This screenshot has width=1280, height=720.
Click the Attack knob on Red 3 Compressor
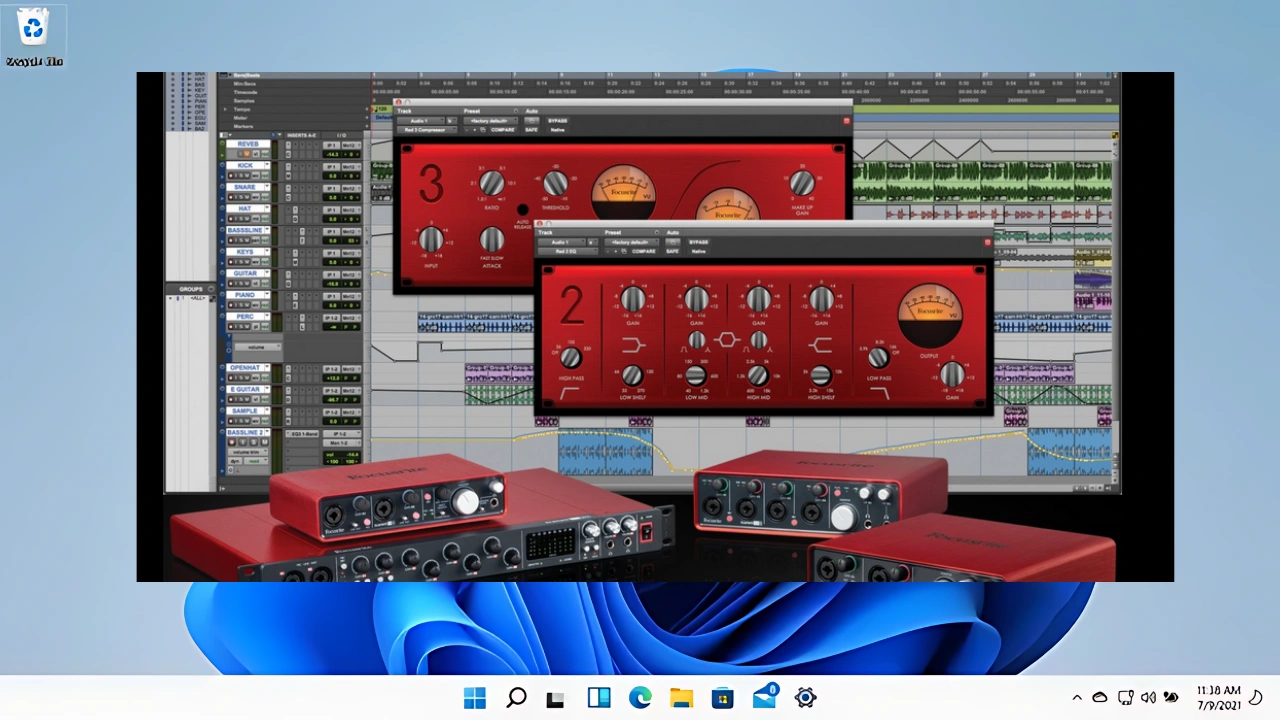[491, 239]
